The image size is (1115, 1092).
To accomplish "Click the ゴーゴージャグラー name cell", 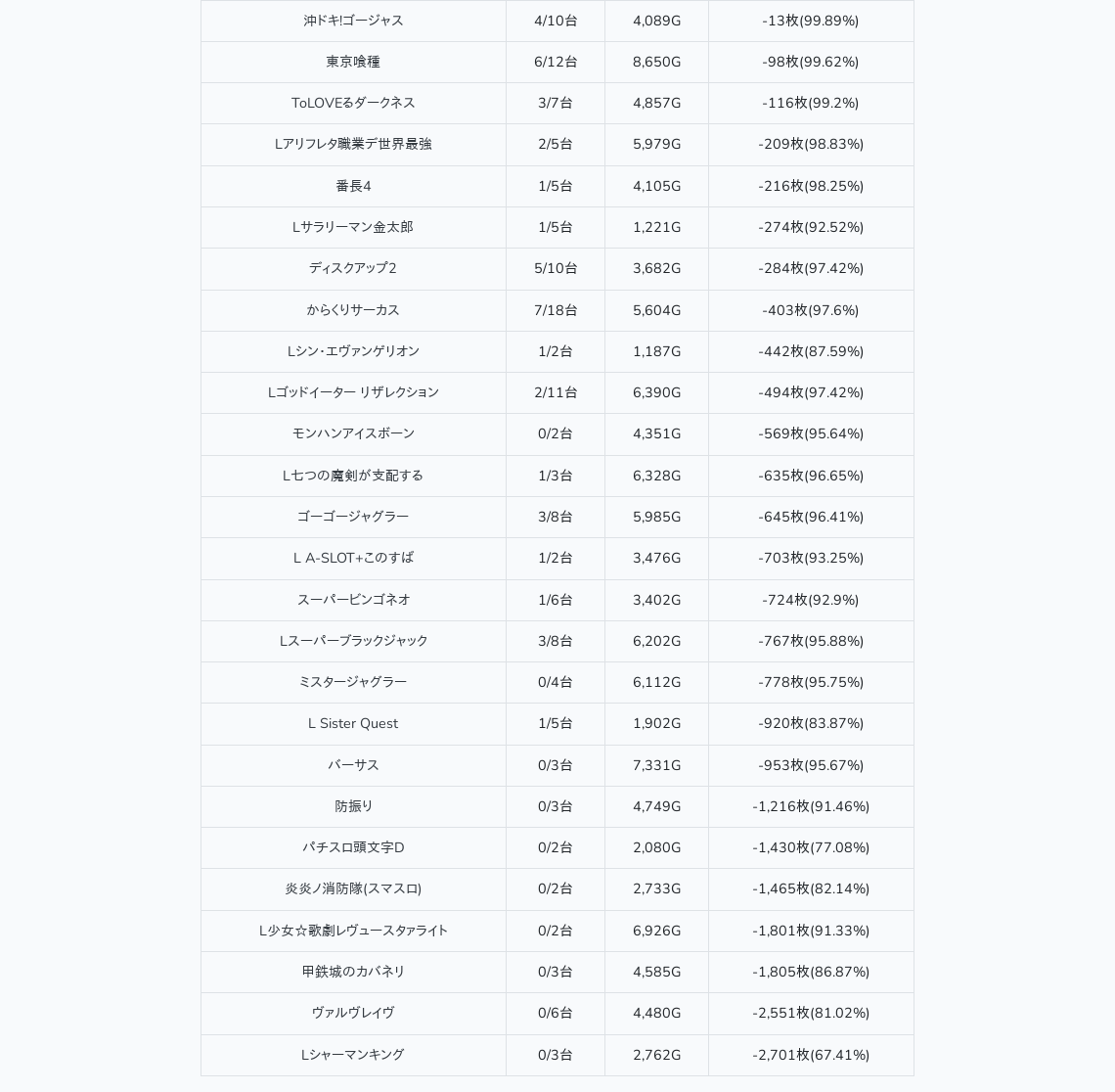I will click(x=353, y=517).
